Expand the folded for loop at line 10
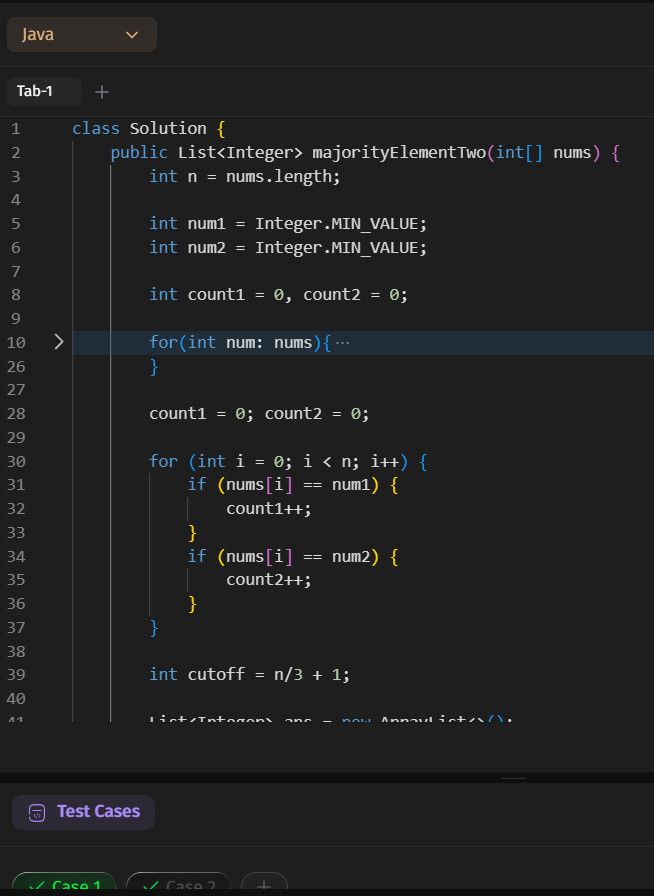Screen dimensions: 654x896 pyautogui.click(x=58, y=342)
